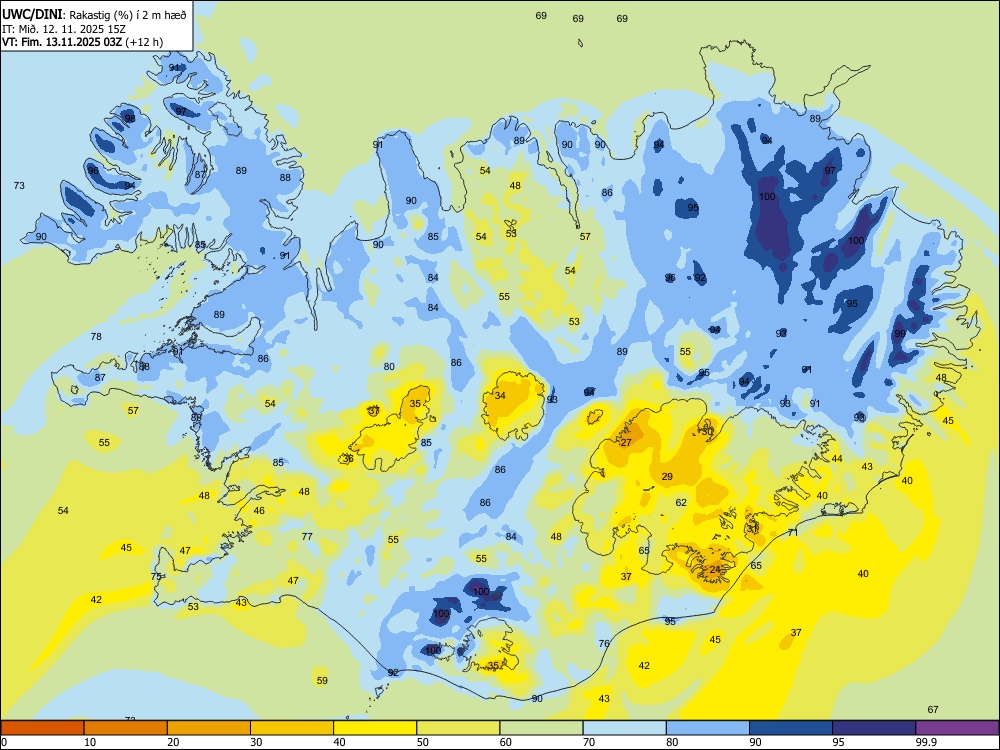Click the map title 'UWC/DINI: Rakastig (%) í 2 m hæð'

pyautogui.click(x=94, y=14)
